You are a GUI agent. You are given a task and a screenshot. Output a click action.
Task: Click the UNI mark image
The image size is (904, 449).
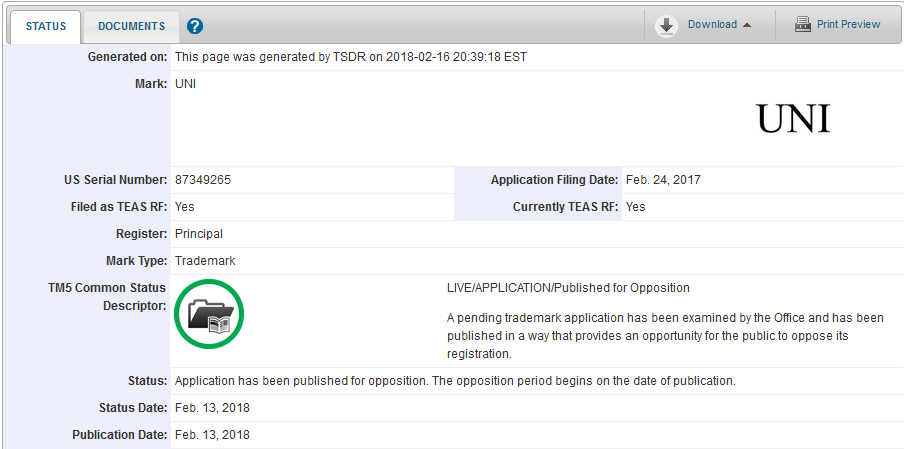click(793, 119)
